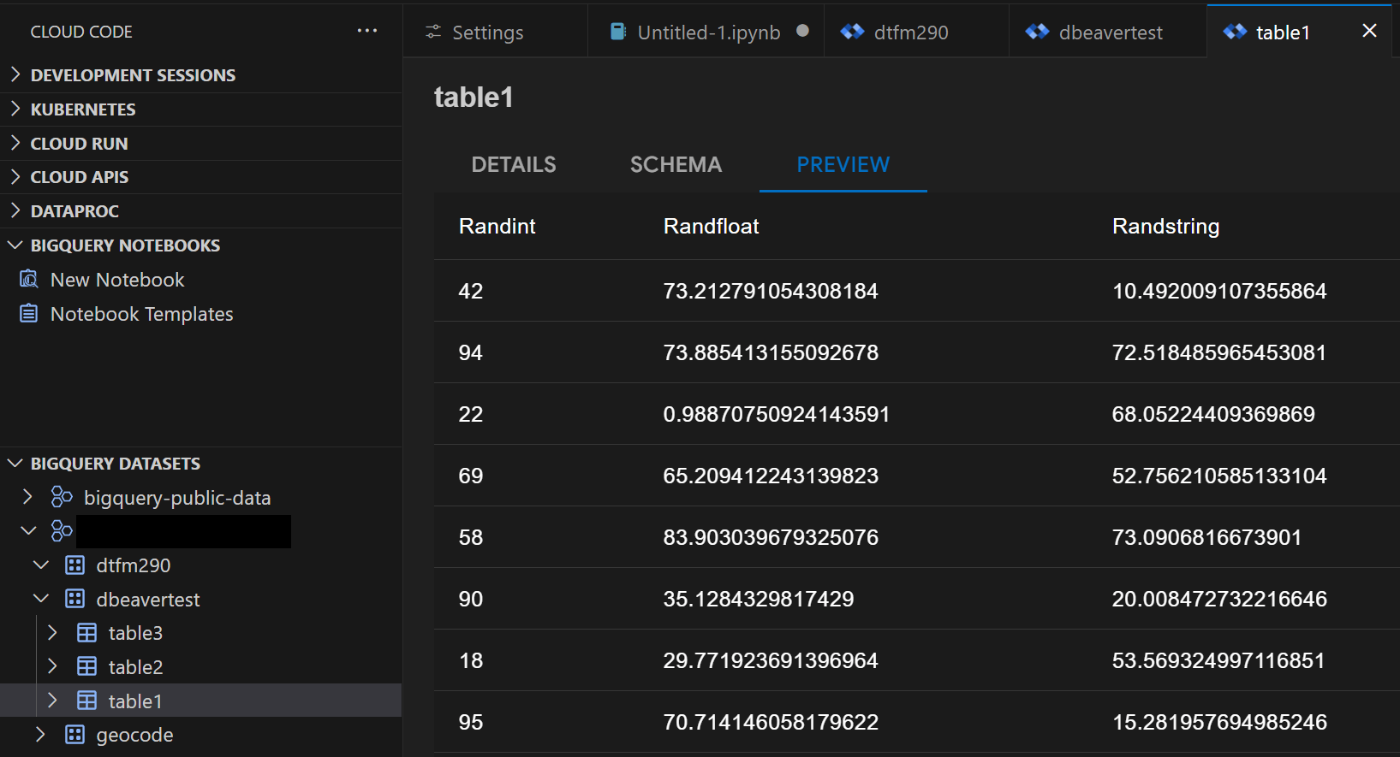This screenshot has width=1400, height=757.
Task: Click Randint cell value 42
Action: pyautogui.click(x=471, y=291)
